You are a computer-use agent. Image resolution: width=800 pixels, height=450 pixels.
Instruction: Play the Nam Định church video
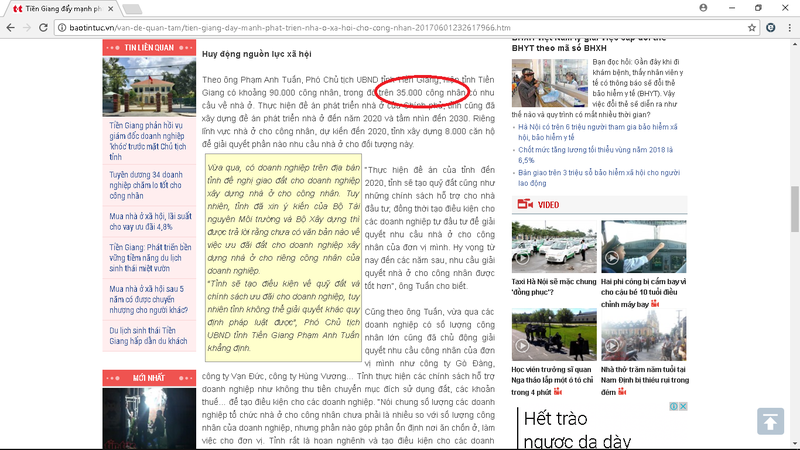pyautogui.click(x=644, y=335)
